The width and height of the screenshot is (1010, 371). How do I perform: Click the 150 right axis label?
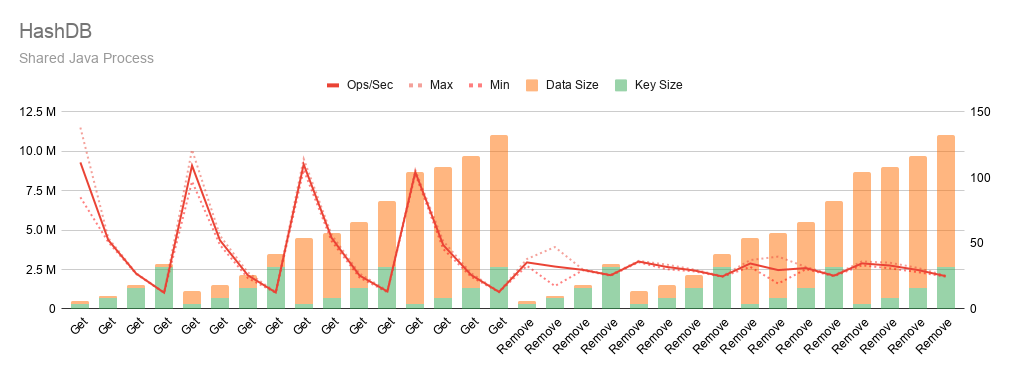[x=980, y=112]
